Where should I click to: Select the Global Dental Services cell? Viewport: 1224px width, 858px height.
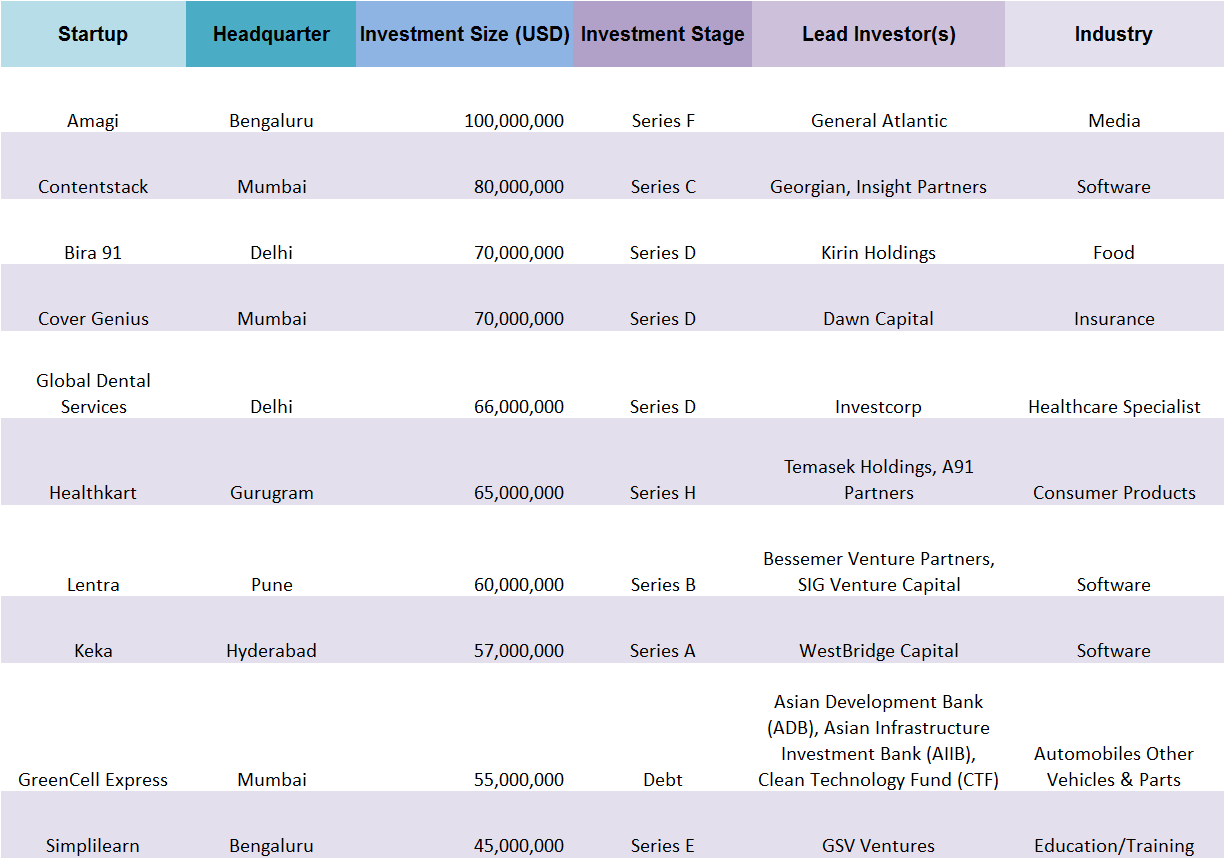point(93,394)
